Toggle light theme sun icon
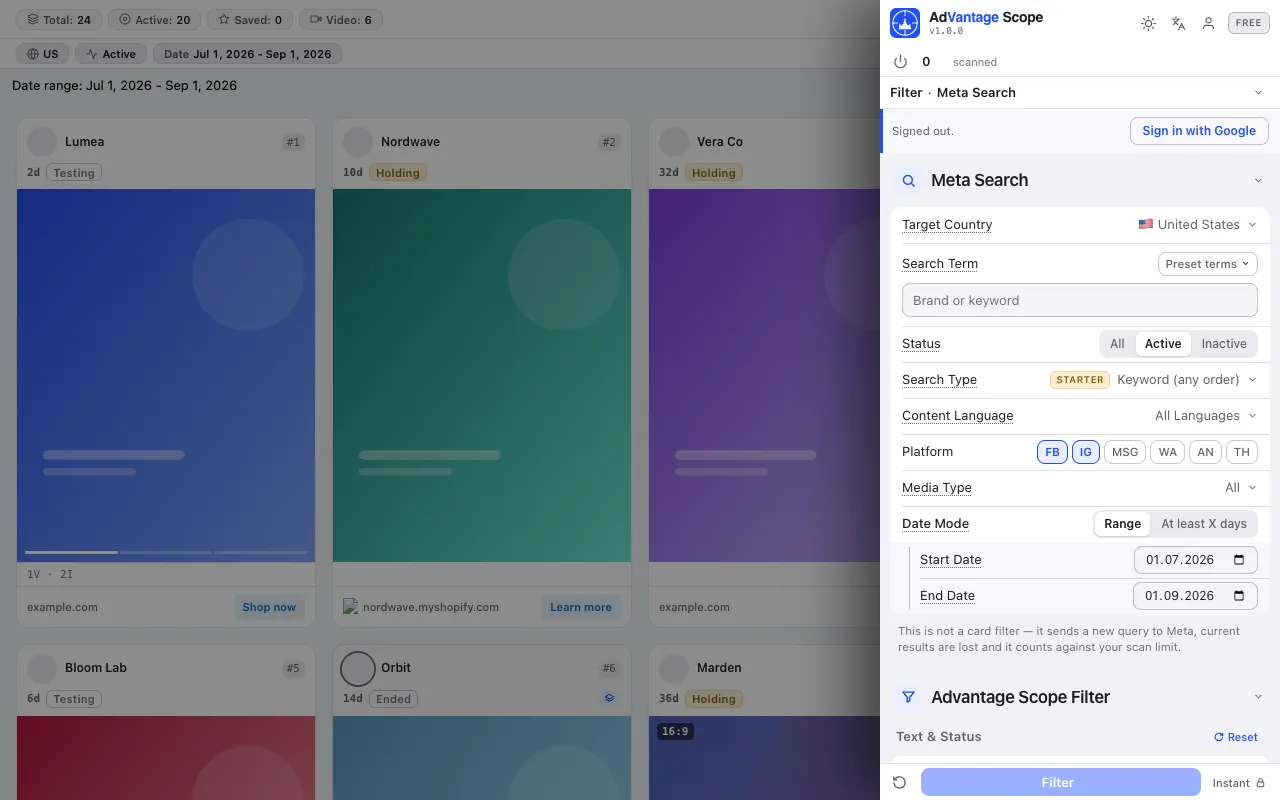This screenshot has height=800, width=1280. coord(1148,23)
